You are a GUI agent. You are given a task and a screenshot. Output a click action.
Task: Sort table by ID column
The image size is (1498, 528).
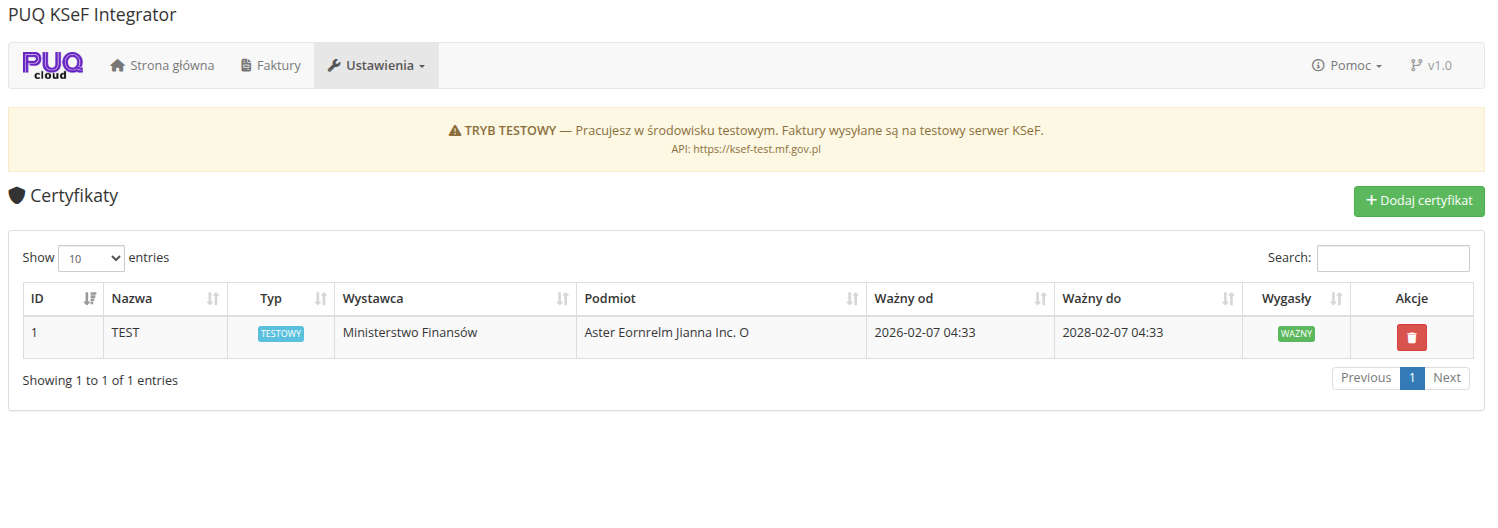click(x=63, y=299)
